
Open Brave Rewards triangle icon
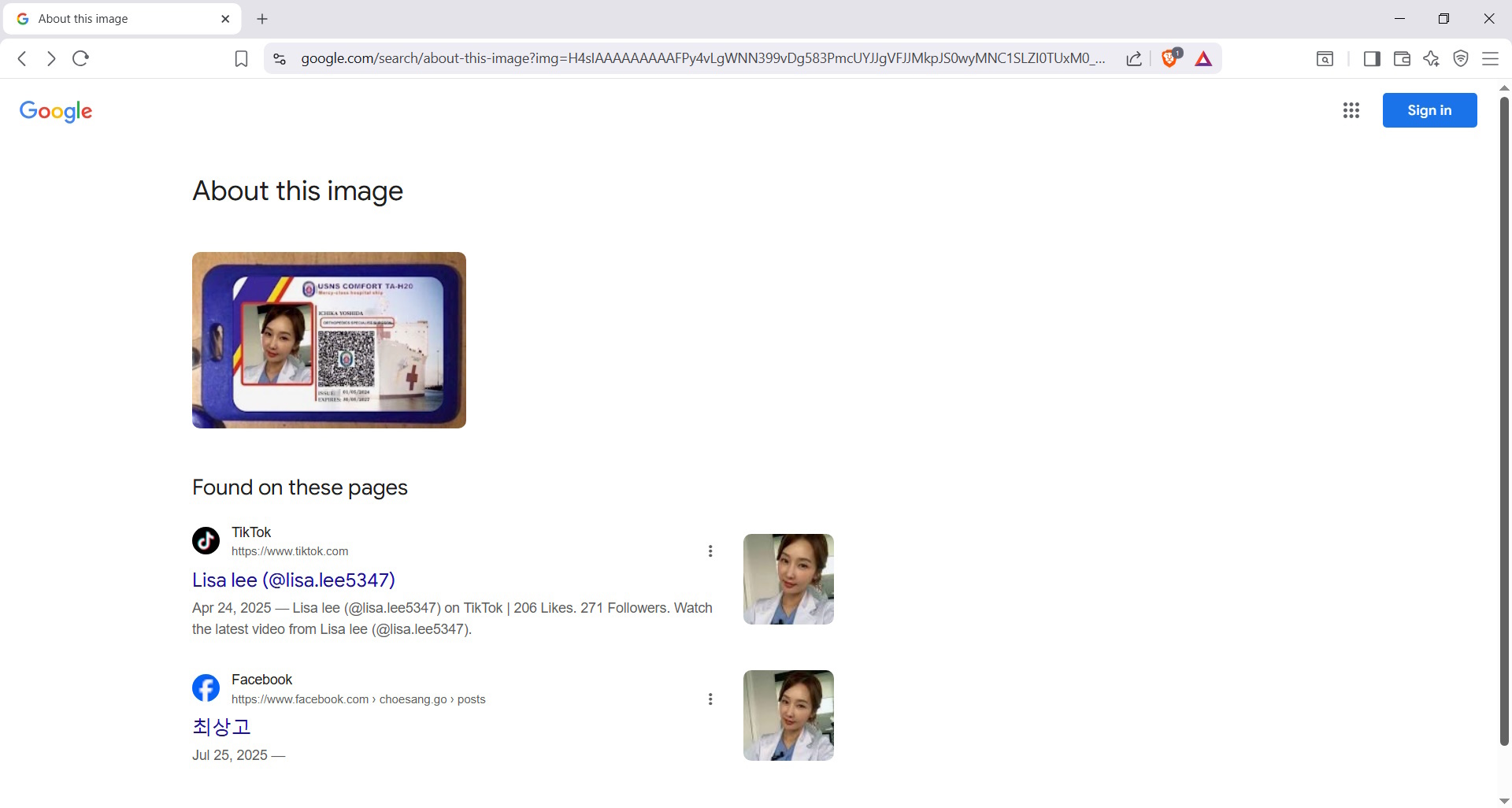pos(1203,59)
